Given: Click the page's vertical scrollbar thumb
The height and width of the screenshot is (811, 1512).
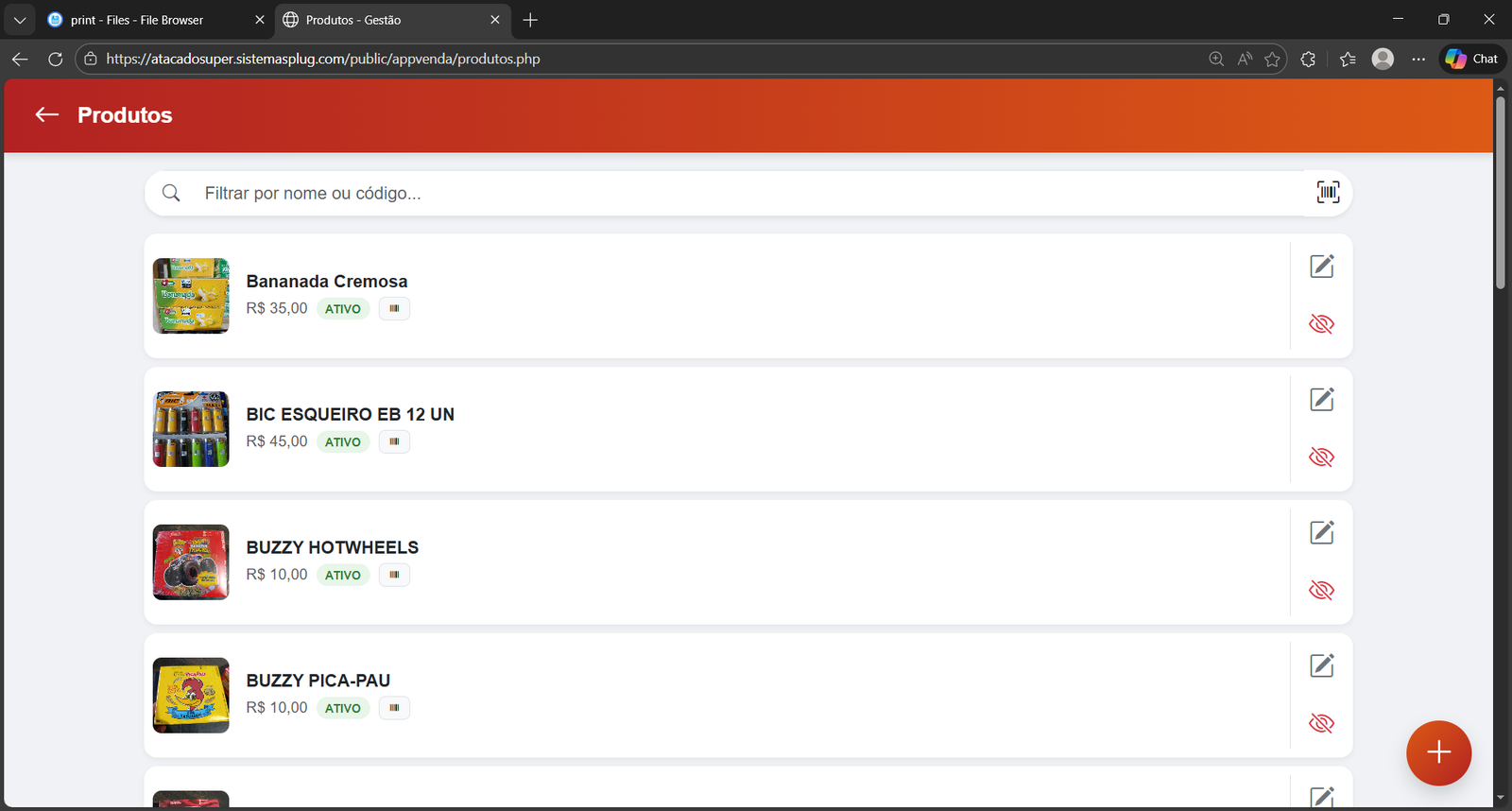Looking at the screenshot, I should 1500,189.
